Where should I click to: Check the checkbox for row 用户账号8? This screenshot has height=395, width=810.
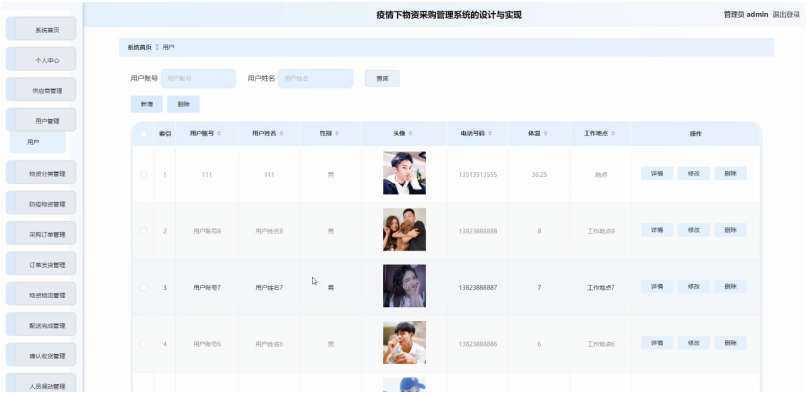point(144,231)
